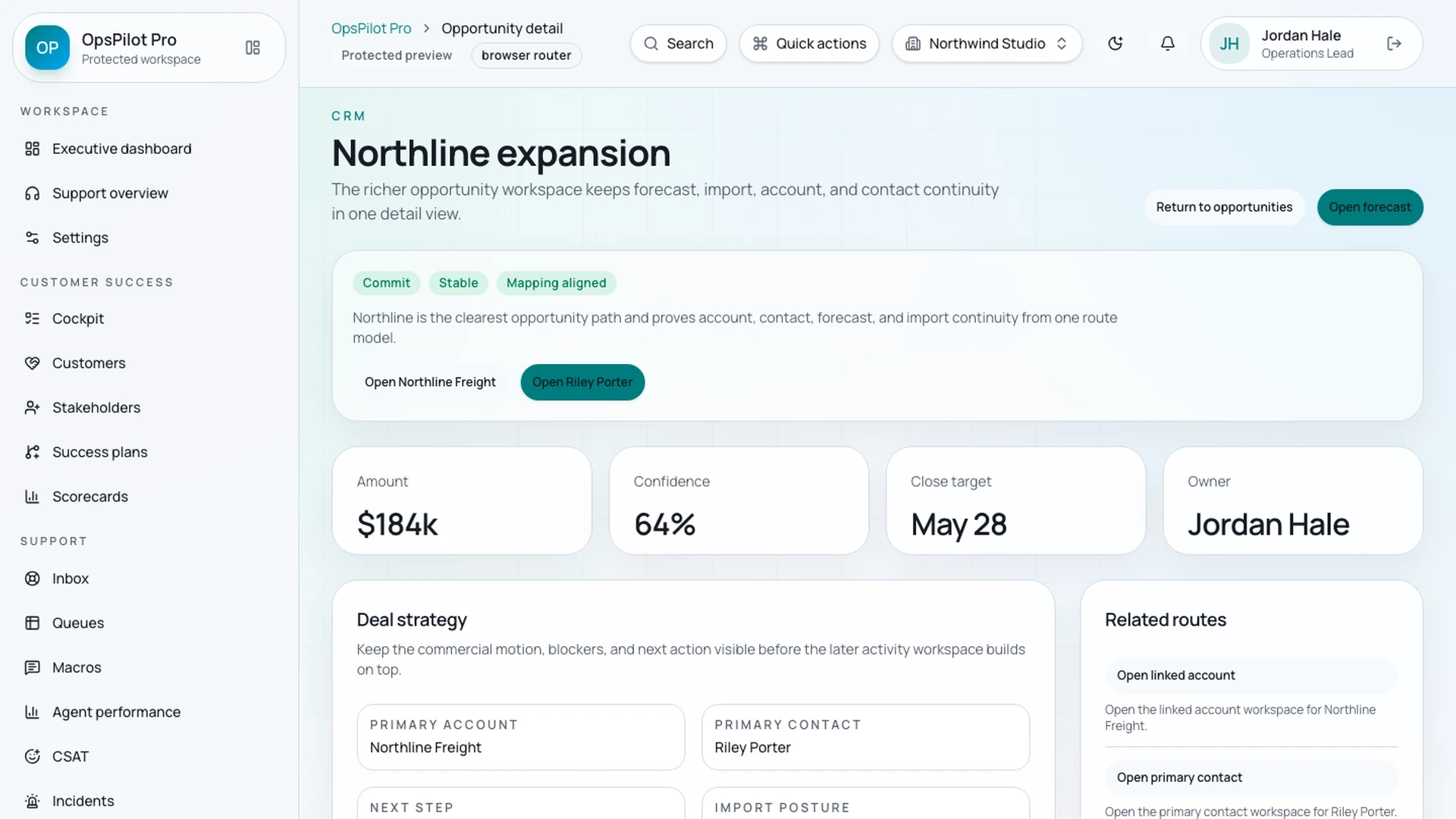1456x819 pixels.
Task: Select Stakeholders in sidebar
Action: (149, 408)
